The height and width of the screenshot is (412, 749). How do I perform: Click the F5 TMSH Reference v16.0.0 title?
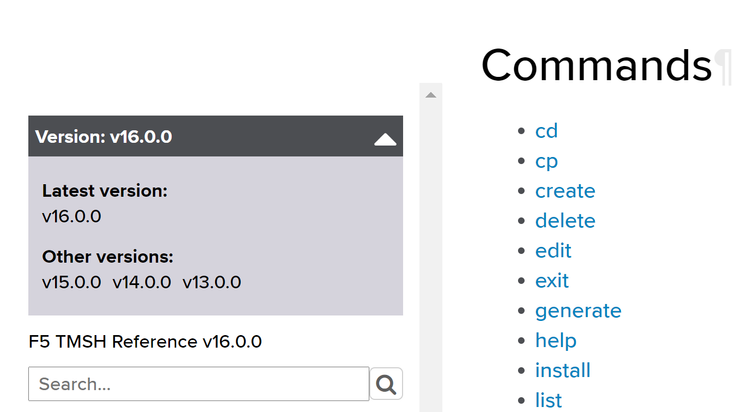(145, 342)
